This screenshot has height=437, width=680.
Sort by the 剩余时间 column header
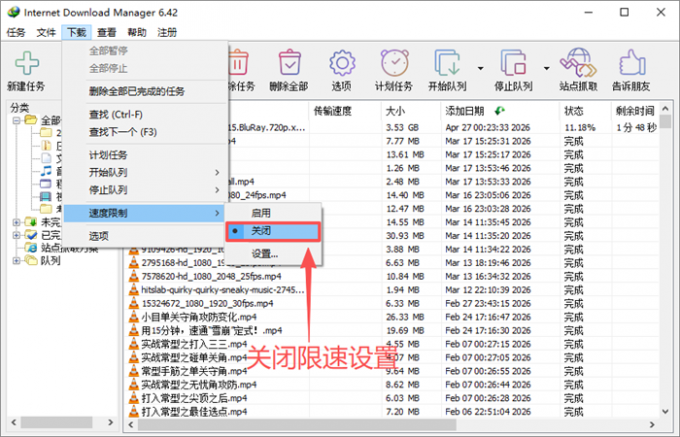tap(635, 111)
